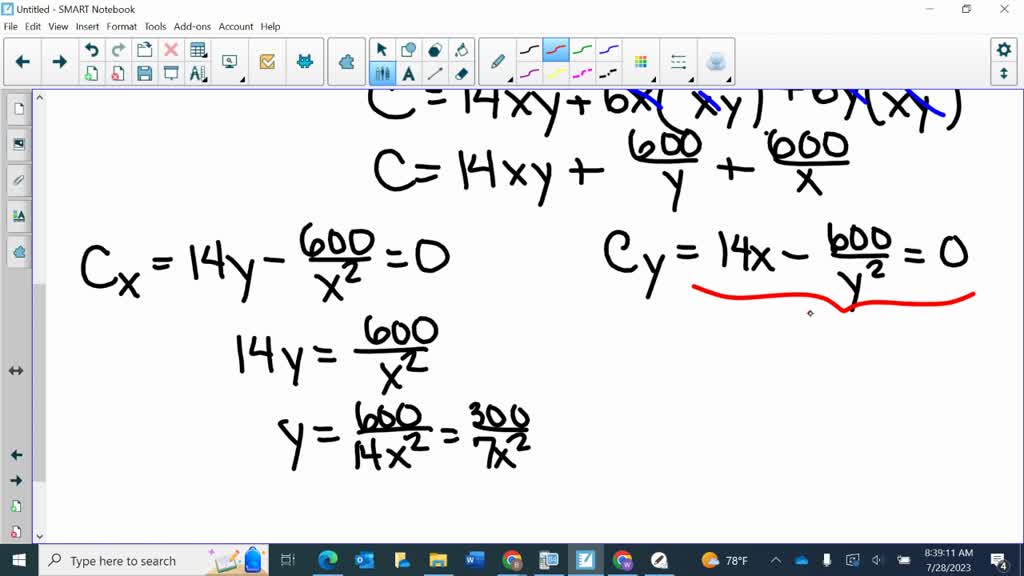The image size is (1024, 576).
Task: Open the Page Sorter sidebar tab
Action: pyautogui.click(x=18, y=108)
